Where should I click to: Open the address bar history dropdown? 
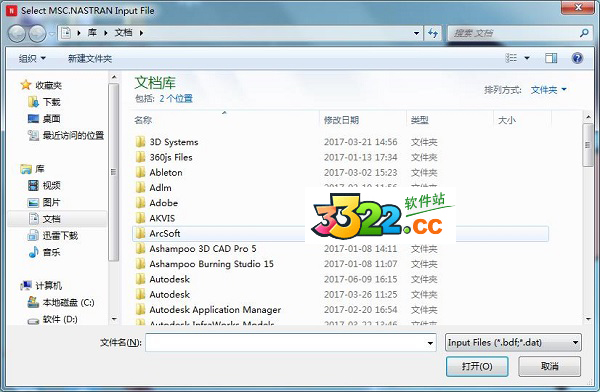416,33
